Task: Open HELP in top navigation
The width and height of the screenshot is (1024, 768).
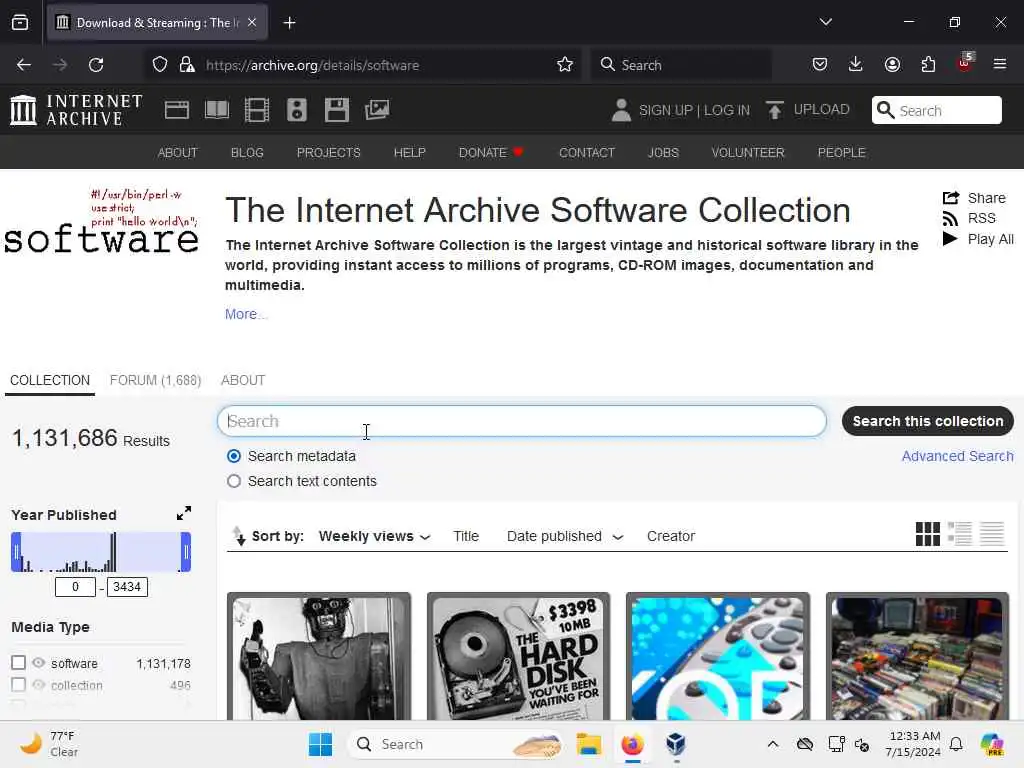Action: (x=409, y=152)
